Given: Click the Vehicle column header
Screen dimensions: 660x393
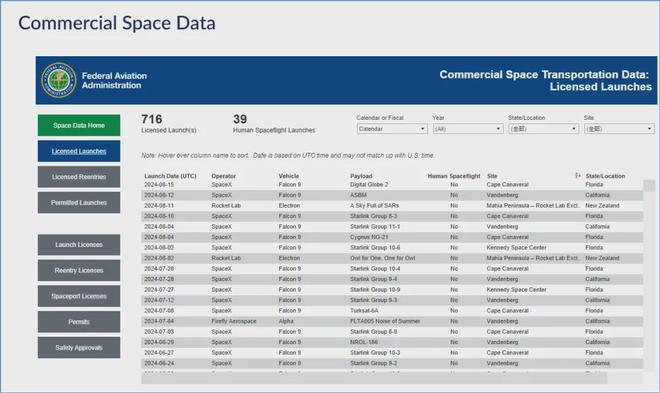Looking at the screenshot, I should tap(289, 176).
